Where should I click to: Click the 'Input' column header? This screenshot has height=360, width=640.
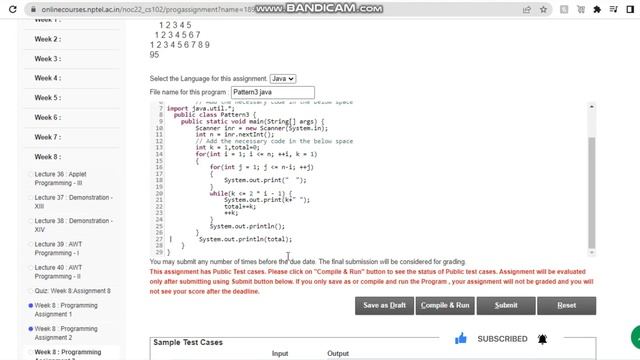click(x=280, y=353)
